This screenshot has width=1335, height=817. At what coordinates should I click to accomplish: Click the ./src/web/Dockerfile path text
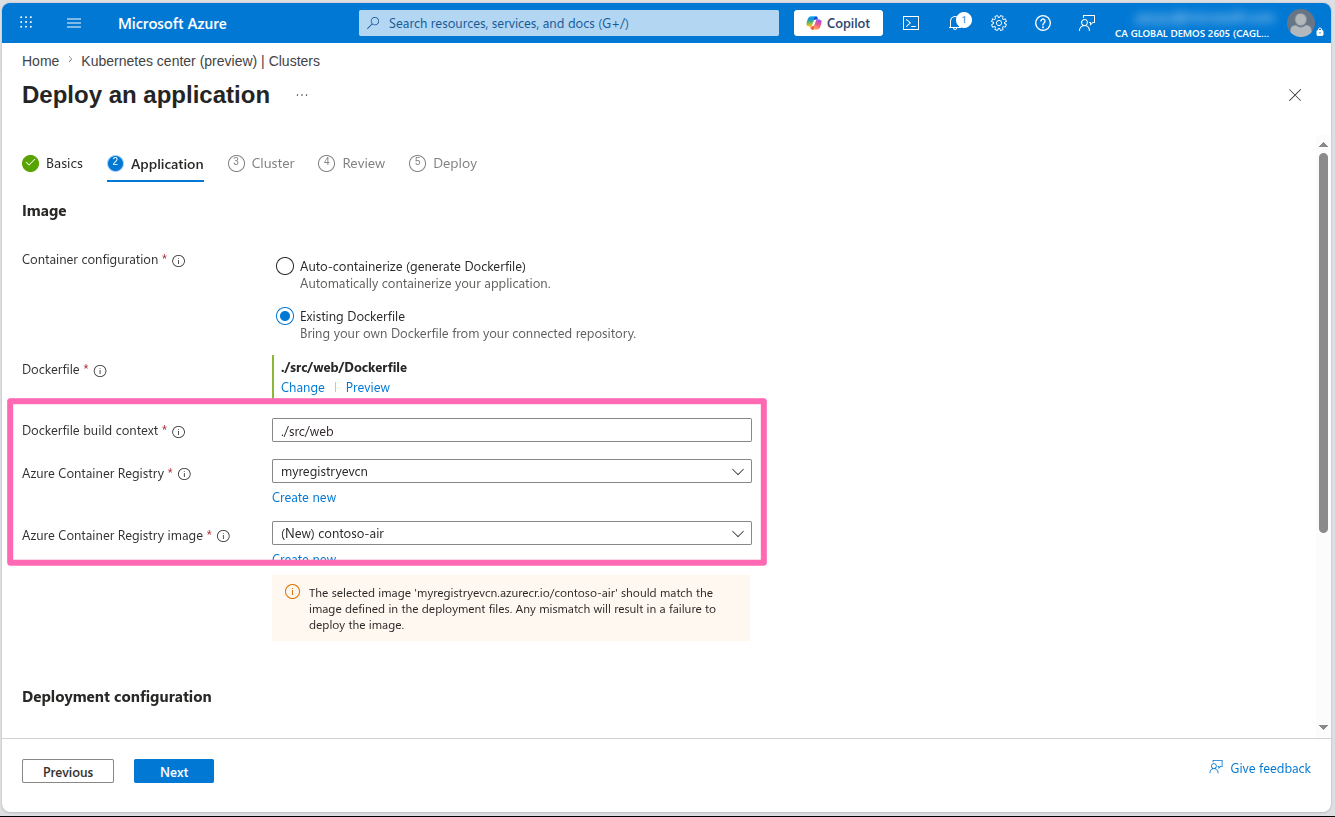coord(344,367)
